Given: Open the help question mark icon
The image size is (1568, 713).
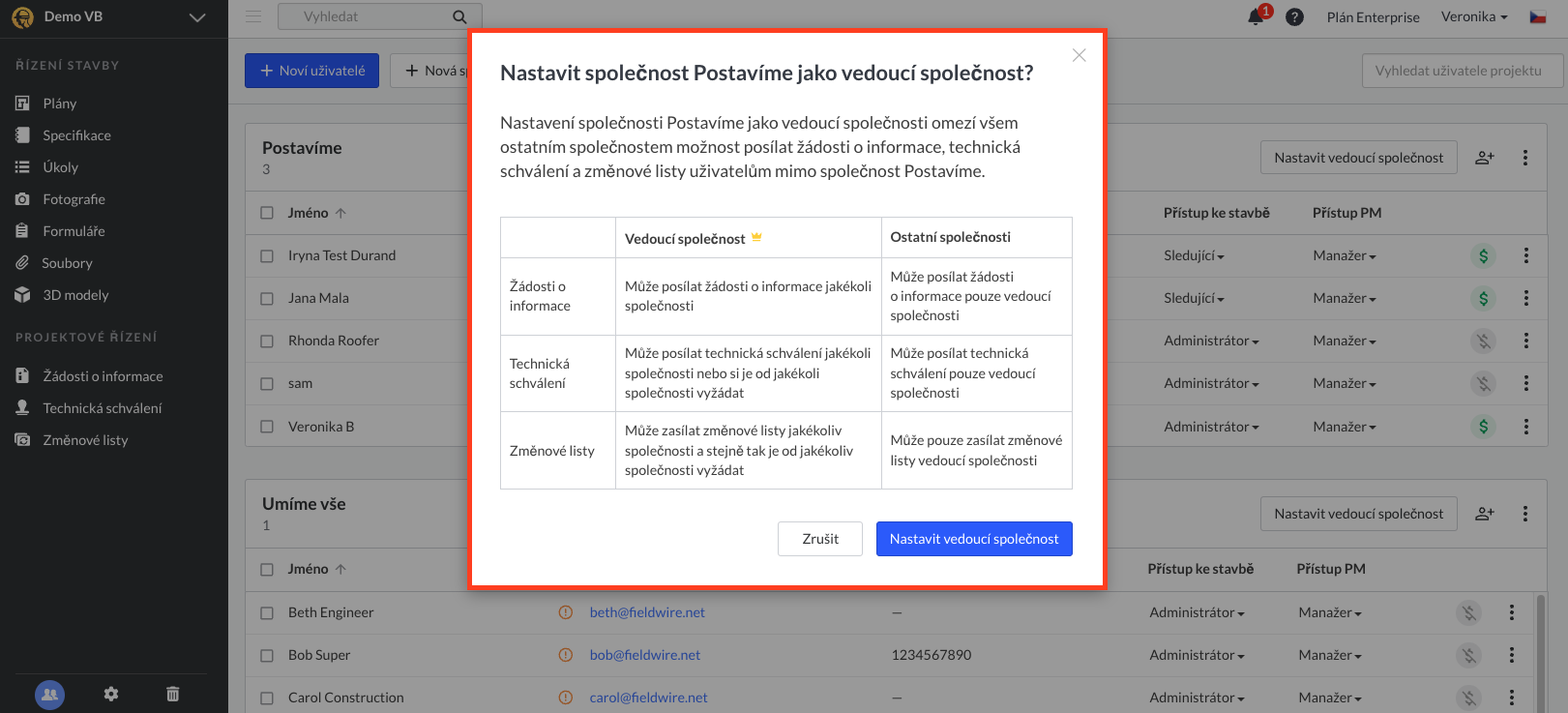Looking at the screenshot, I should pyautogui.click(x=1295, y=16).
